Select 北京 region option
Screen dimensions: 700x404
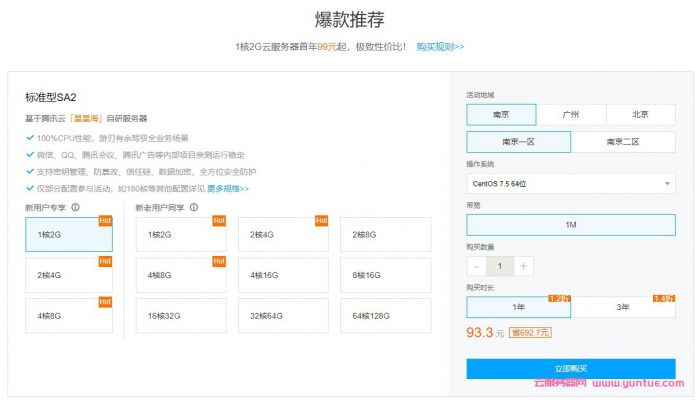coord(640,115)
